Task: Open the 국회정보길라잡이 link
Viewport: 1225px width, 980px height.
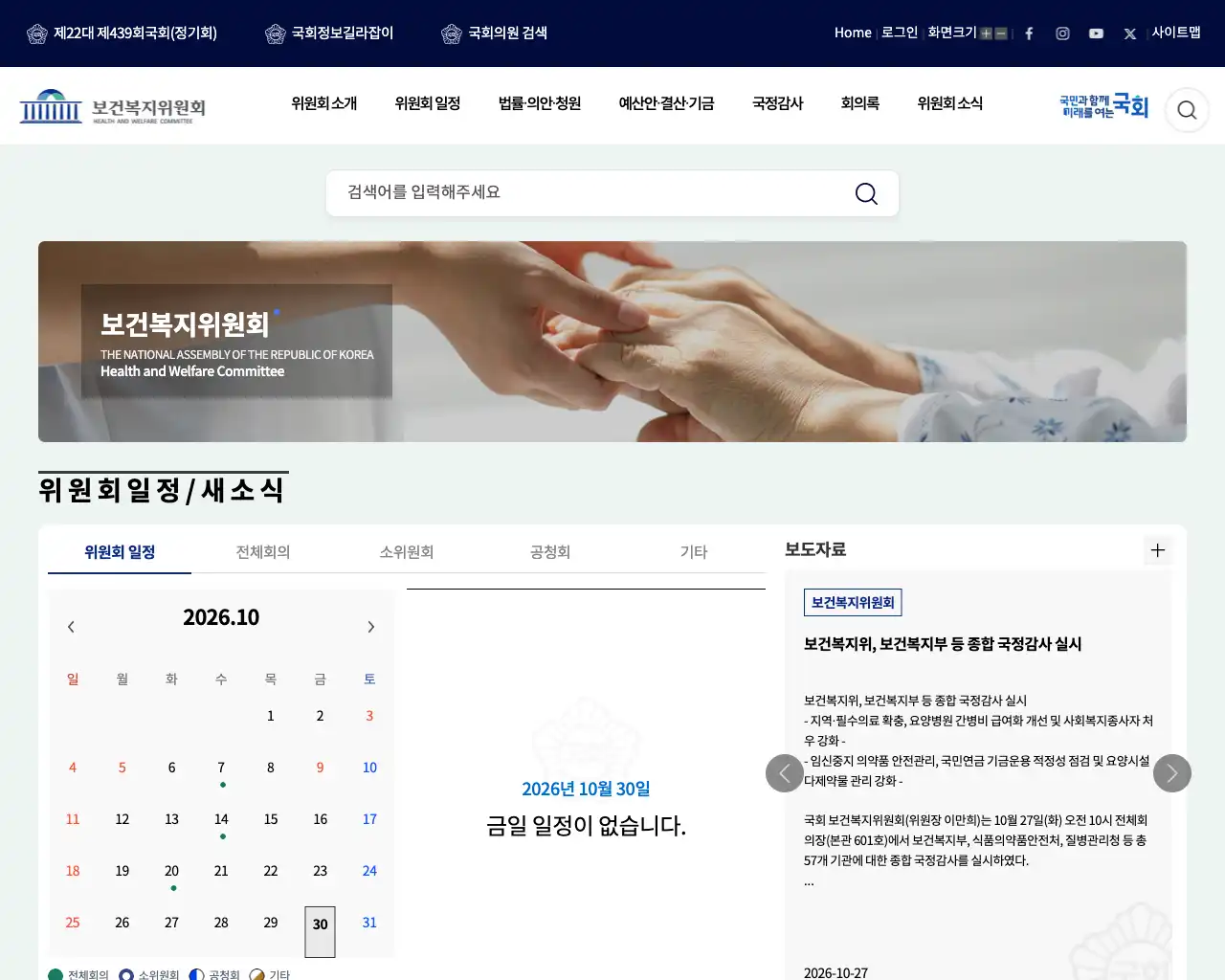Action: click(x=329, y=33)
